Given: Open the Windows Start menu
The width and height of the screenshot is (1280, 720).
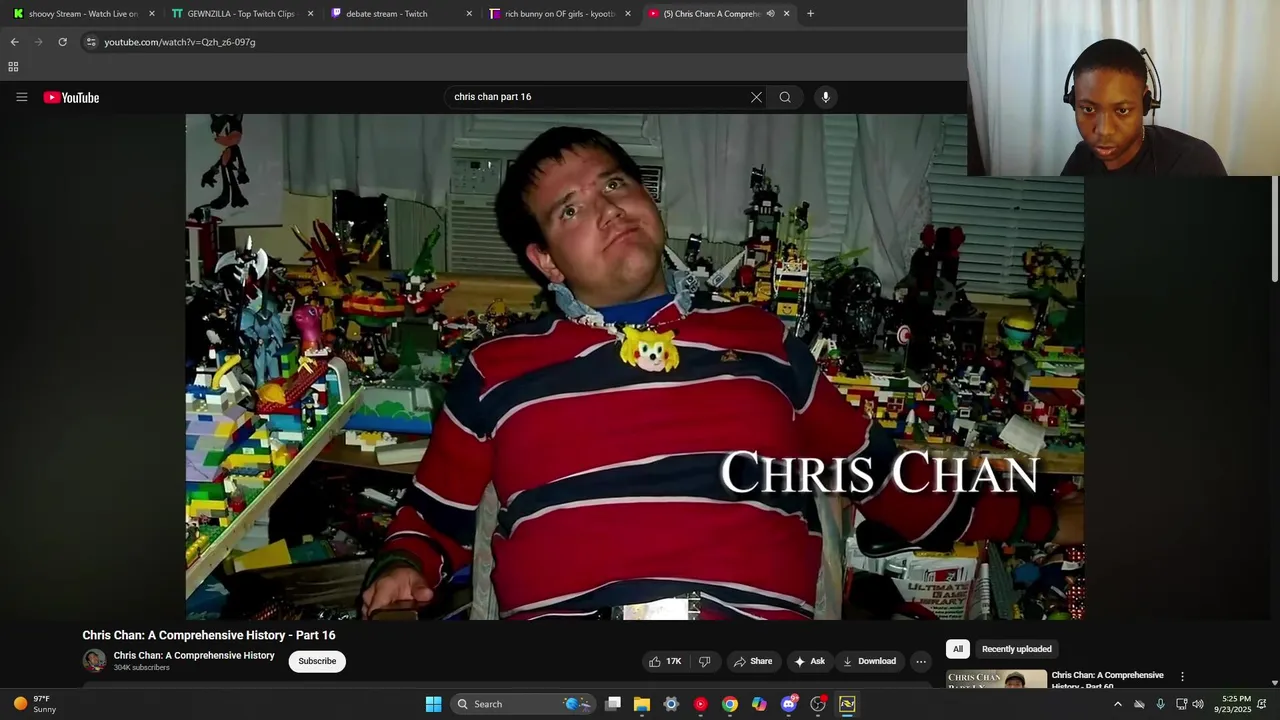Looking at the screenshot, I should pos(433,704).
